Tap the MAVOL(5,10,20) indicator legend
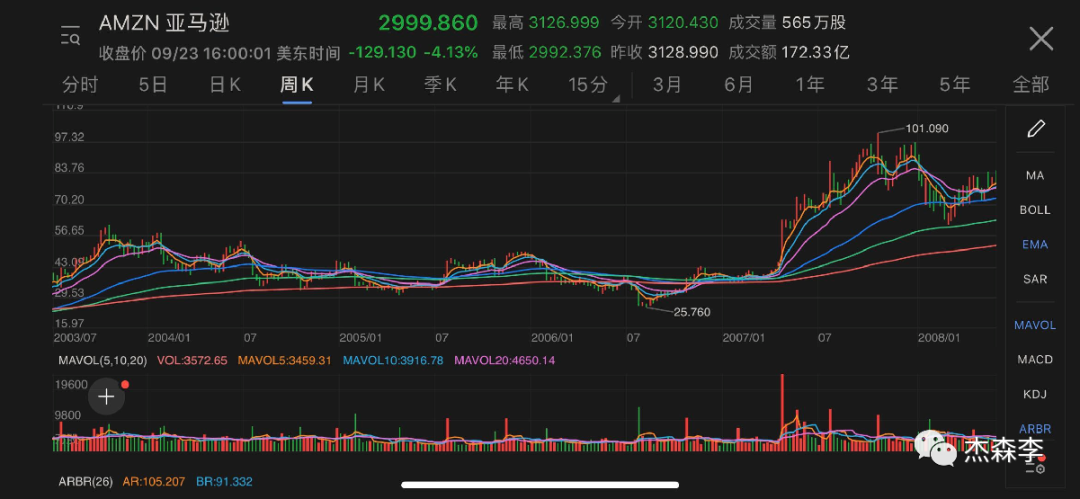The width and height of the screenshot is (1080, 499). pyautogui.click(x=103, y=360)
